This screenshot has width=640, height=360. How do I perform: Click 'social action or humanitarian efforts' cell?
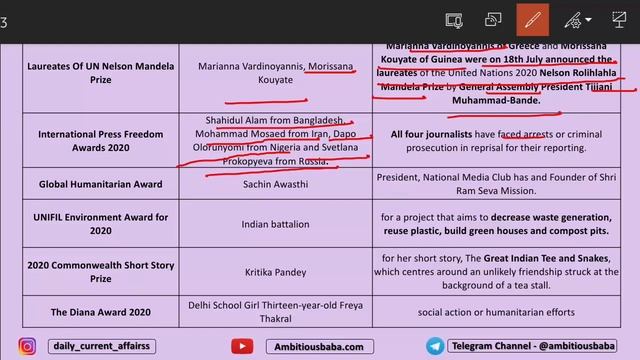tap(496, 311)
